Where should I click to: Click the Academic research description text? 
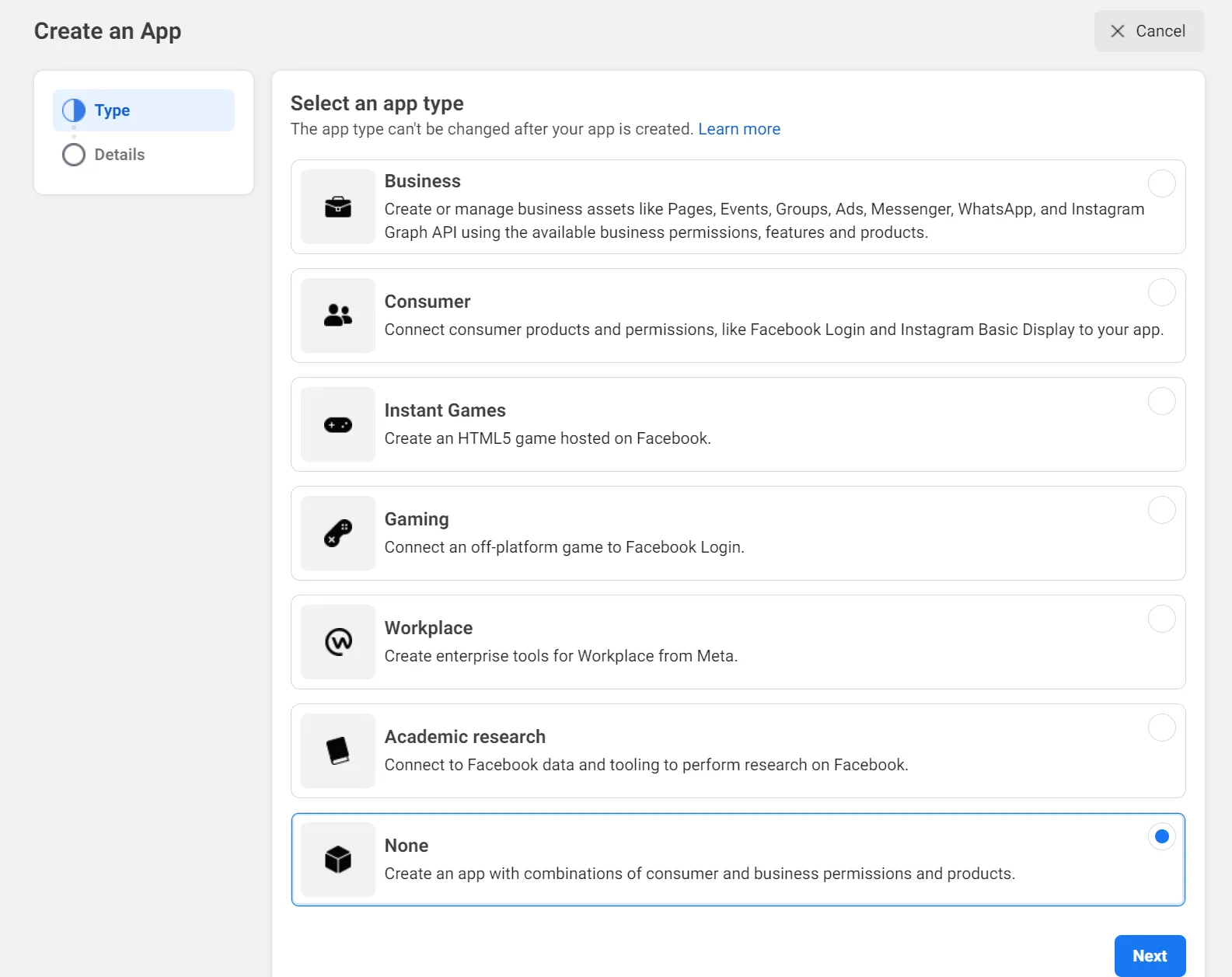(647, 765)
